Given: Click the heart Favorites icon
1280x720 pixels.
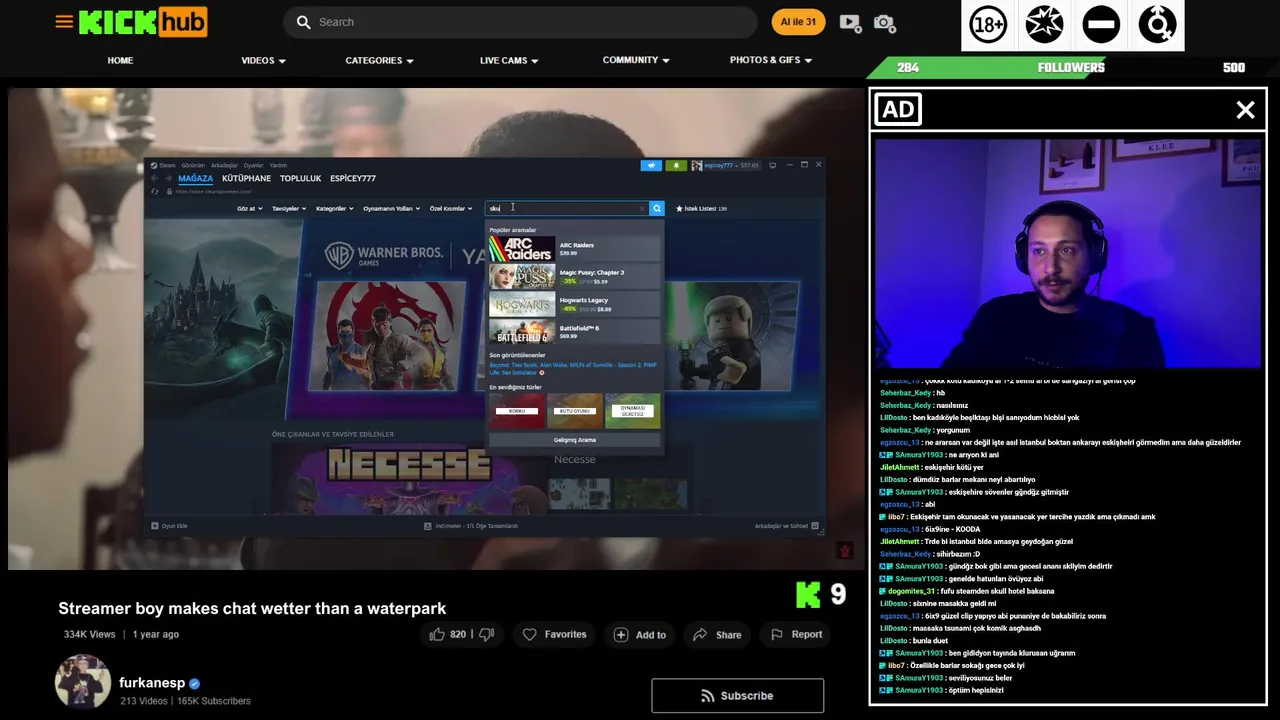Looking at the screenshot, I should point(530,634).
